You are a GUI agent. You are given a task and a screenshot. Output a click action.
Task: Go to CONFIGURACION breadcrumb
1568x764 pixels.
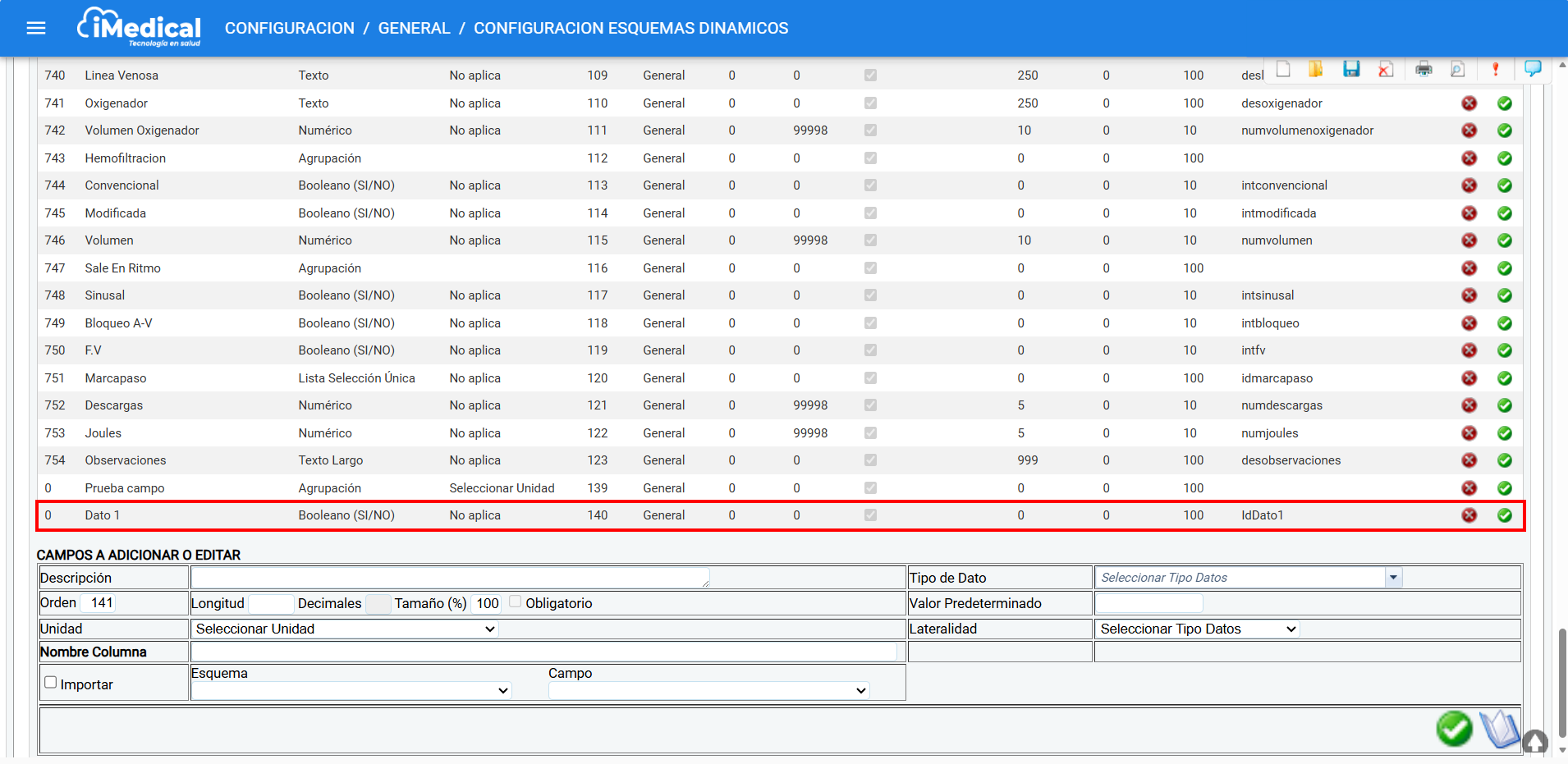pyautogui.click(x=290, y=29)
